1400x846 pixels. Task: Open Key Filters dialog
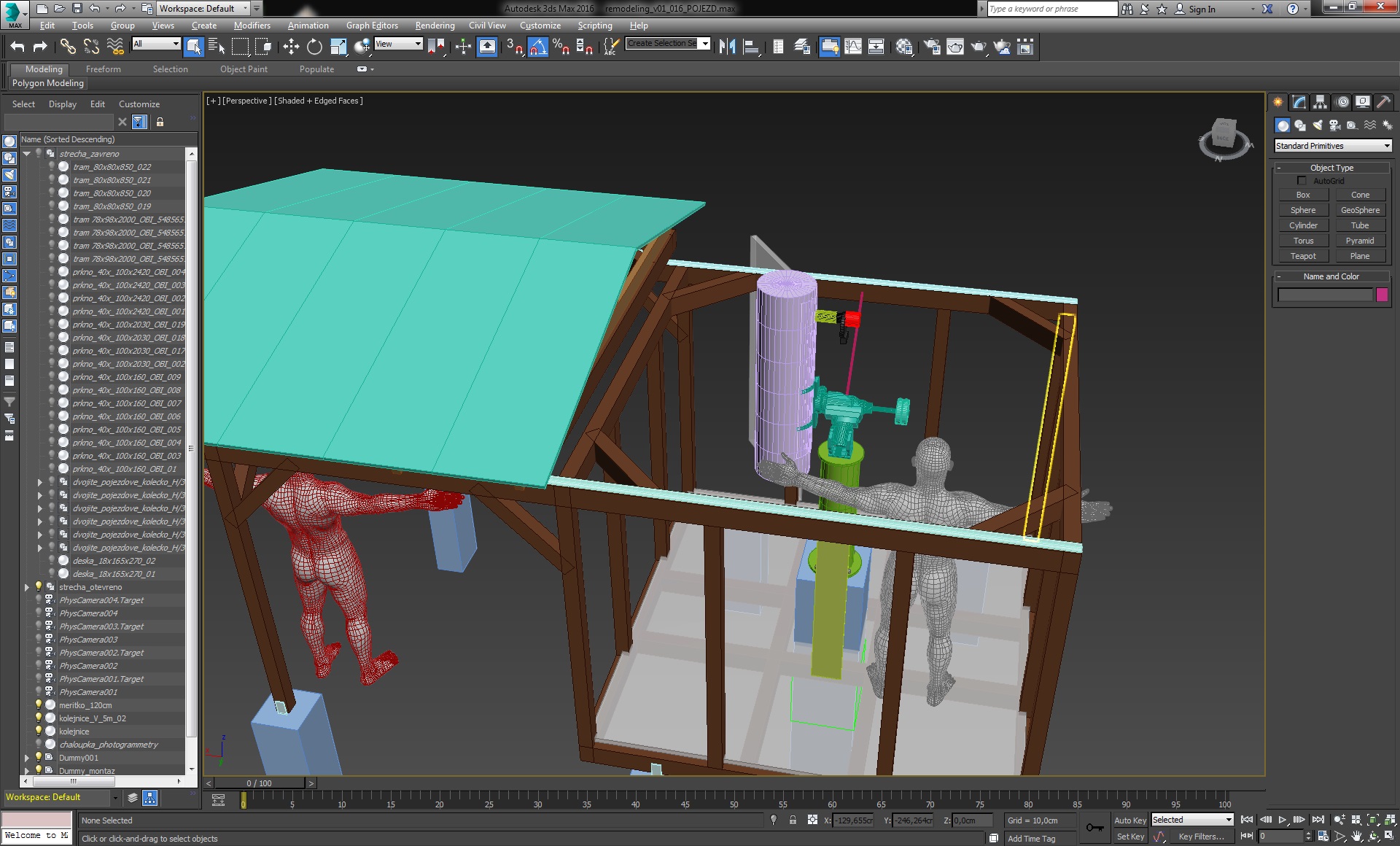click(x=1202, y=837)
